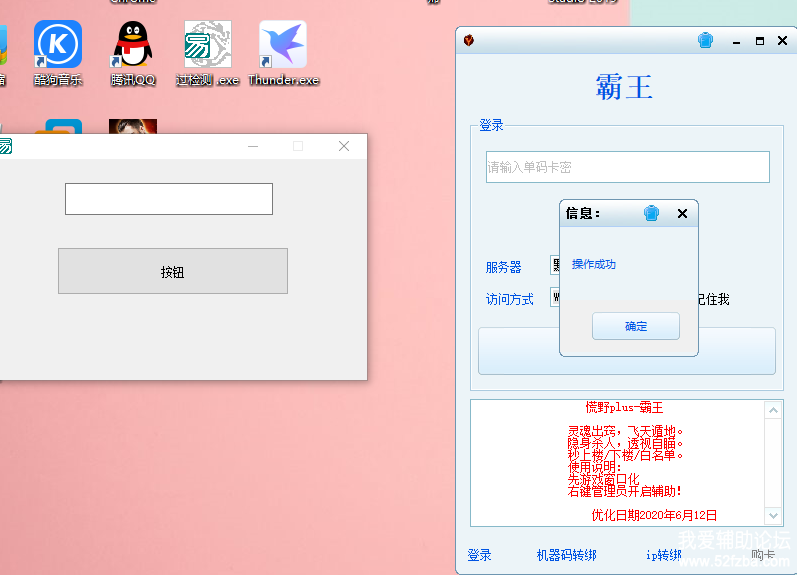The image size is (797, 575).
Task: Switch to the 机器码转绑 tab
Action: [566, 555]
